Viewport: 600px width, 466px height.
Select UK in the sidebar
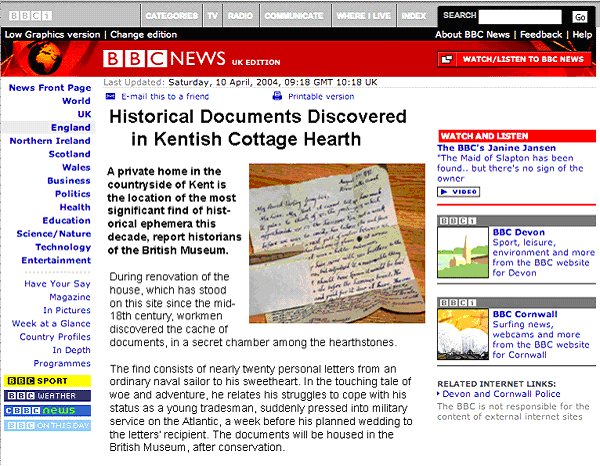pyautogui.click(x=84, y=114)
